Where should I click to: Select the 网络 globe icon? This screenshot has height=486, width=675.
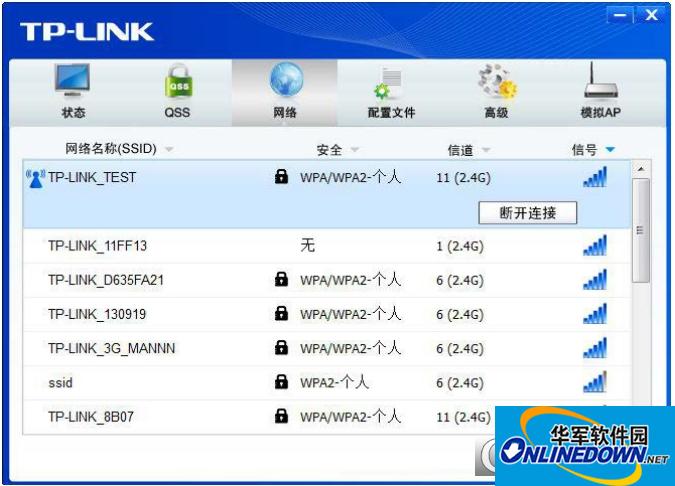point(286,80)
